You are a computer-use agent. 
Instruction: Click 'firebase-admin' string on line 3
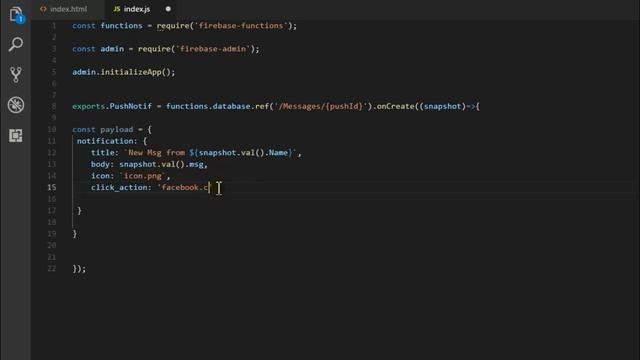[x=213, y=49]
